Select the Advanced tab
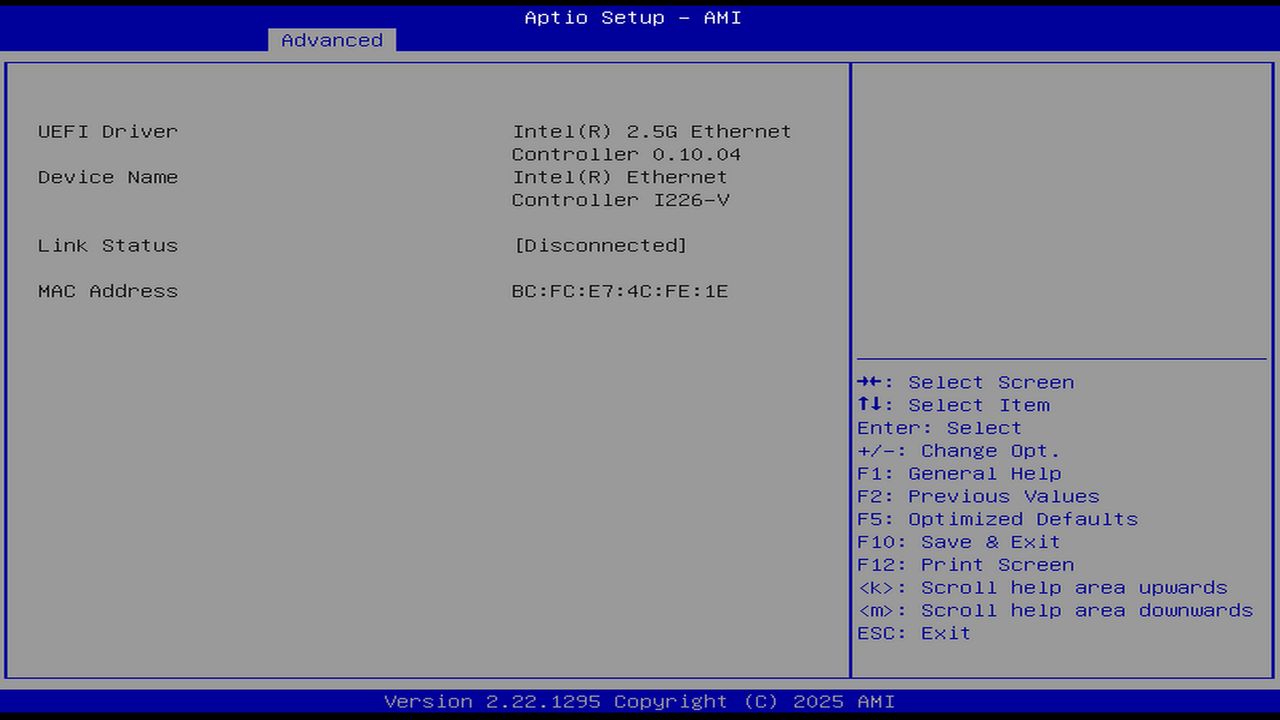The image size is (1280, 720). tap(332, 40)
